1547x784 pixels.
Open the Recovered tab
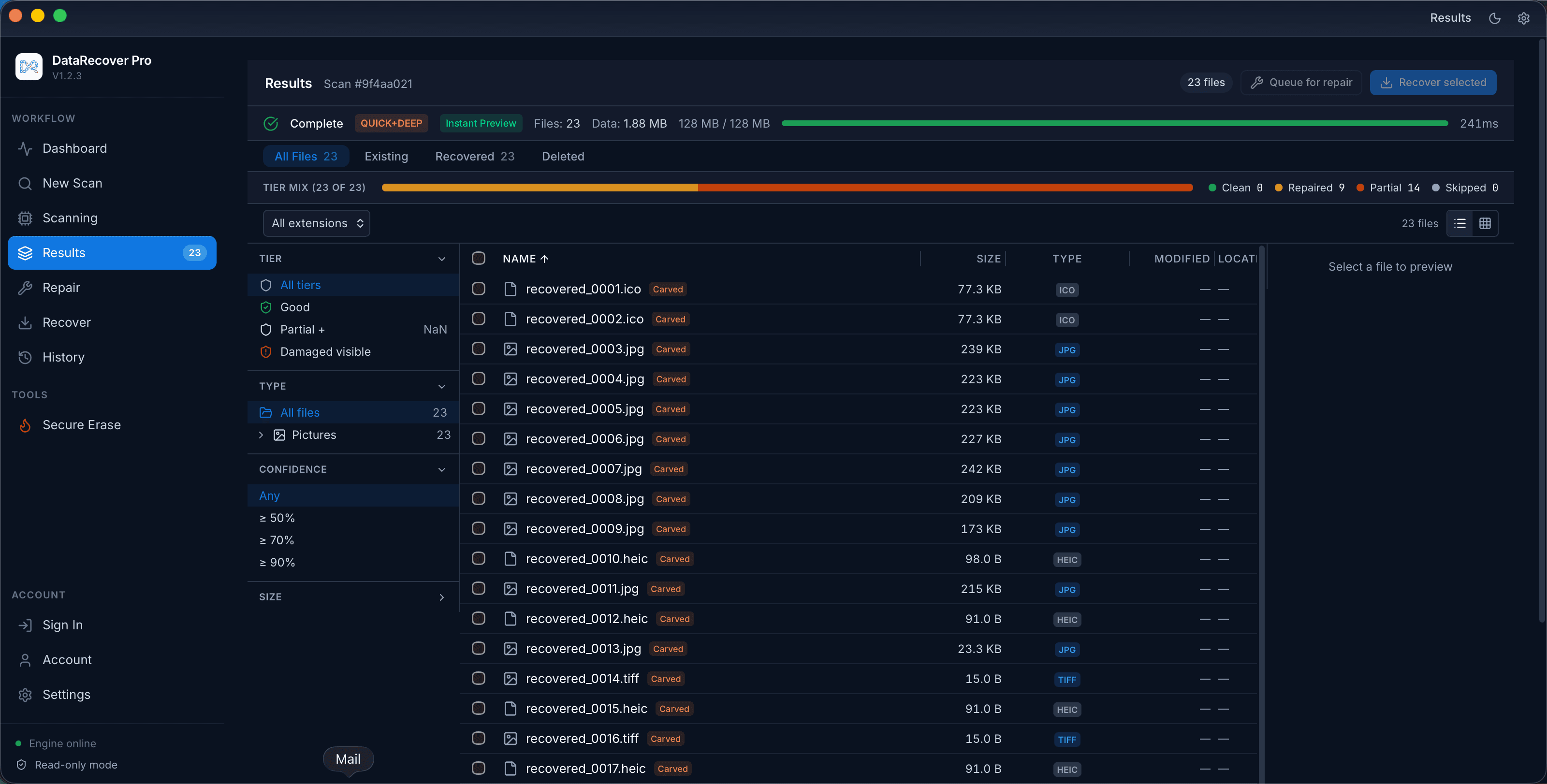[474, 156]
